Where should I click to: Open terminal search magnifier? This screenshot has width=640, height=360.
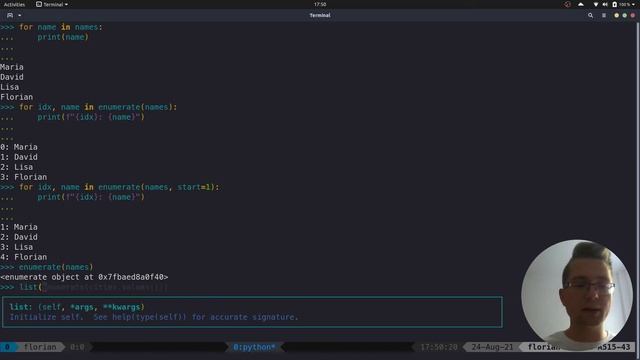(x=590, y=15)
